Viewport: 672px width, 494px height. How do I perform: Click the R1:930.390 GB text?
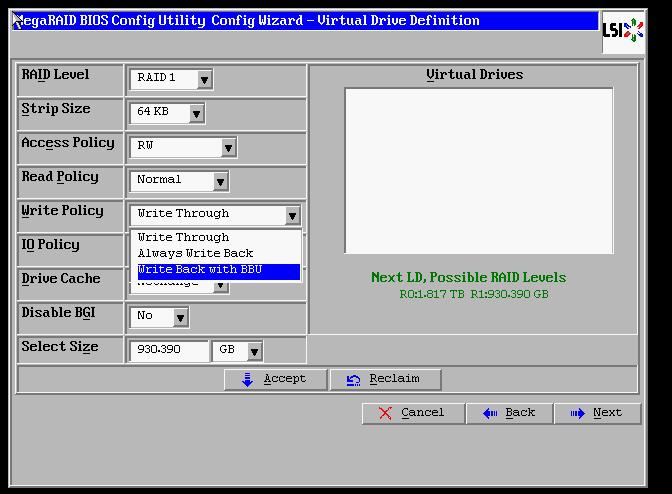coord(510,294)
